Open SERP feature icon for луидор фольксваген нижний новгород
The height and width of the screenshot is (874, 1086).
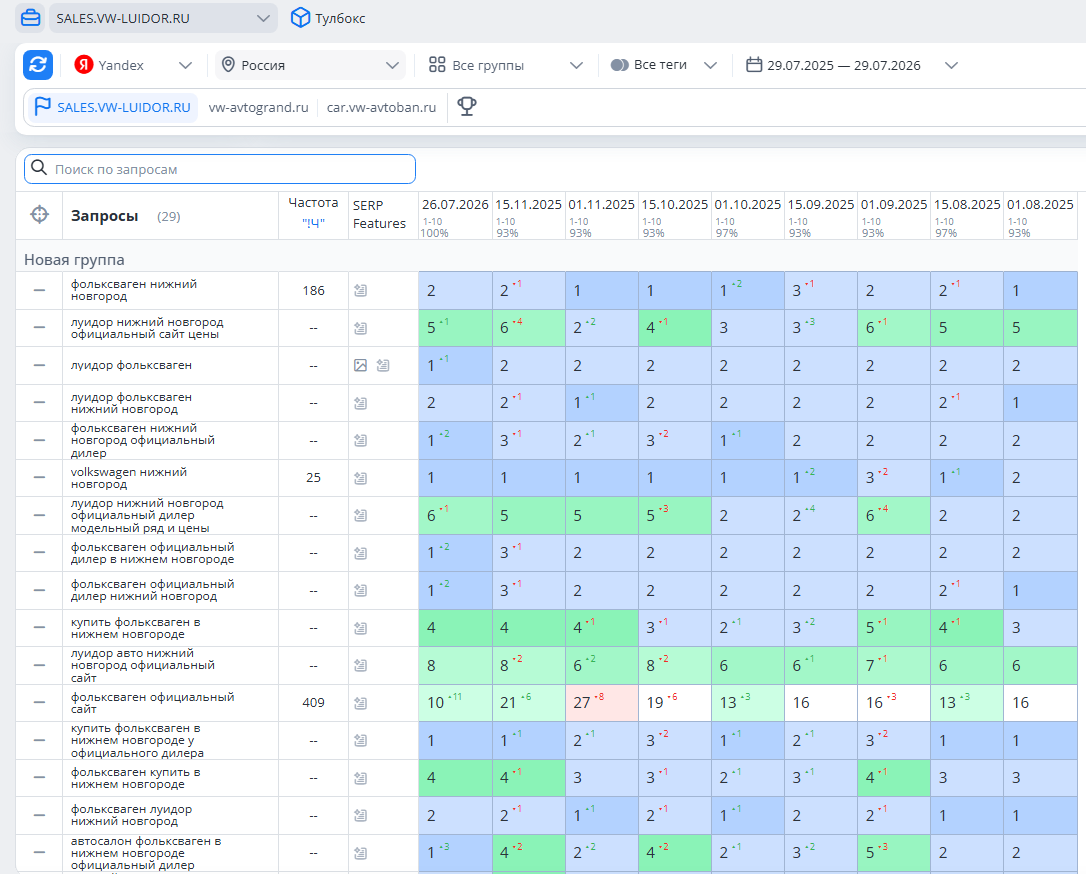(360, 403)
